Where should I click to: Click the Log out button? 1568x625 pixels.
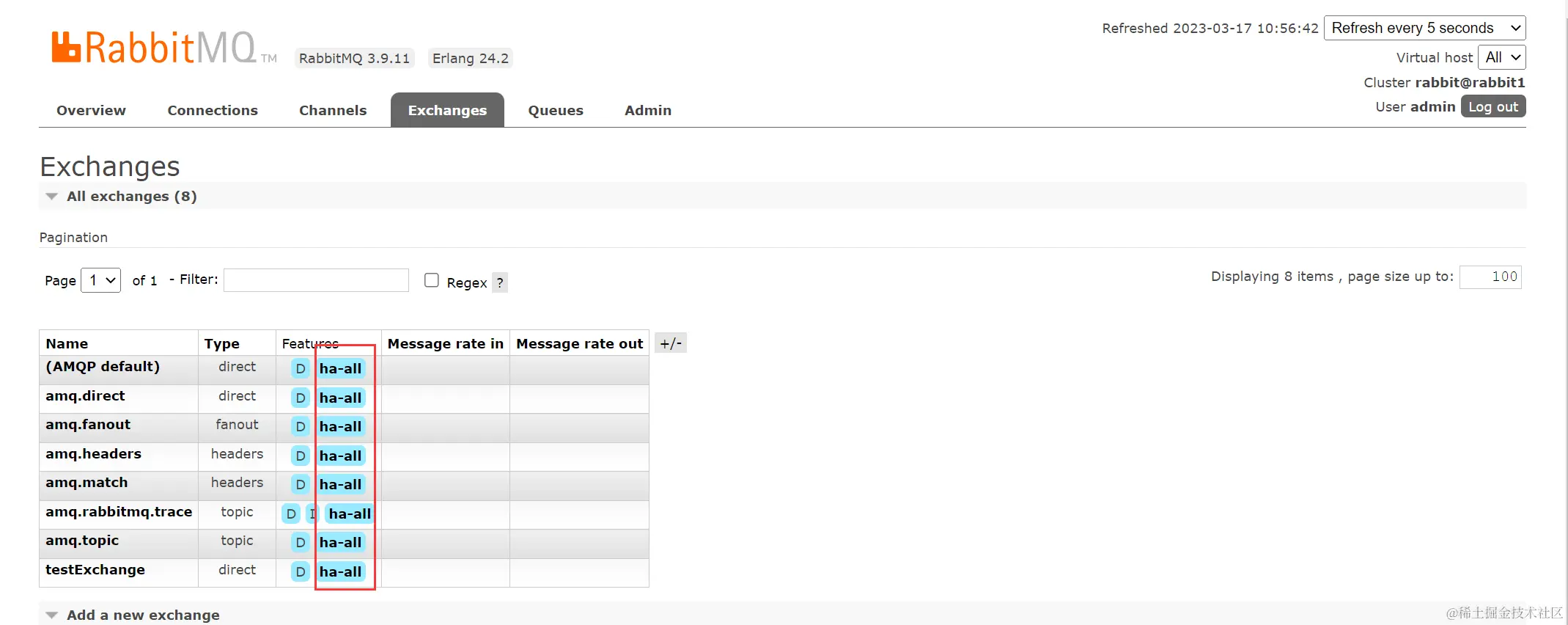[x=1493, y=106]
